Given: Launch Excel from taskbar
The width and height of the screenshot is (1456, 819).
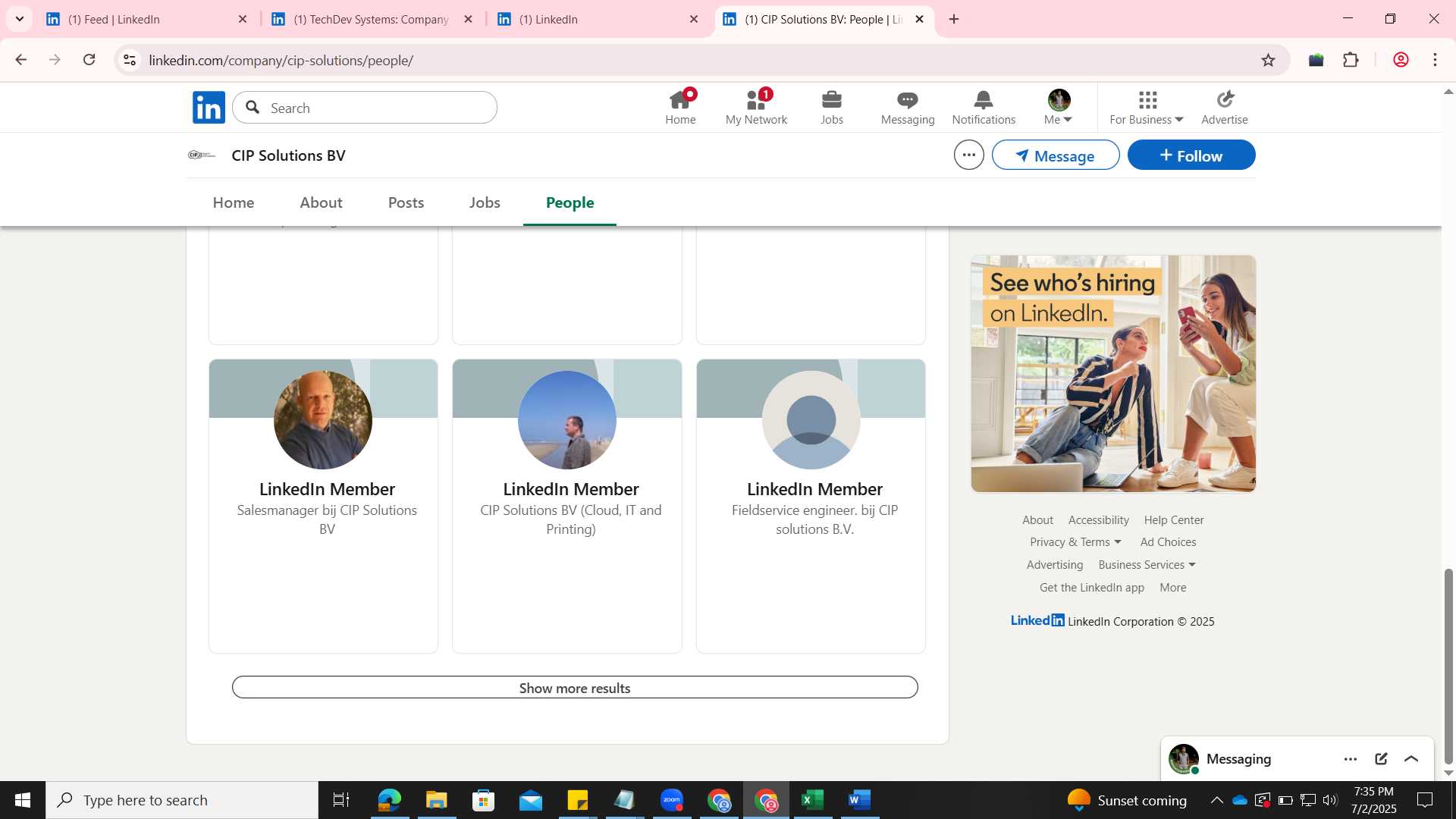Looking at the screenshot, I should click(x=812, y=800).
